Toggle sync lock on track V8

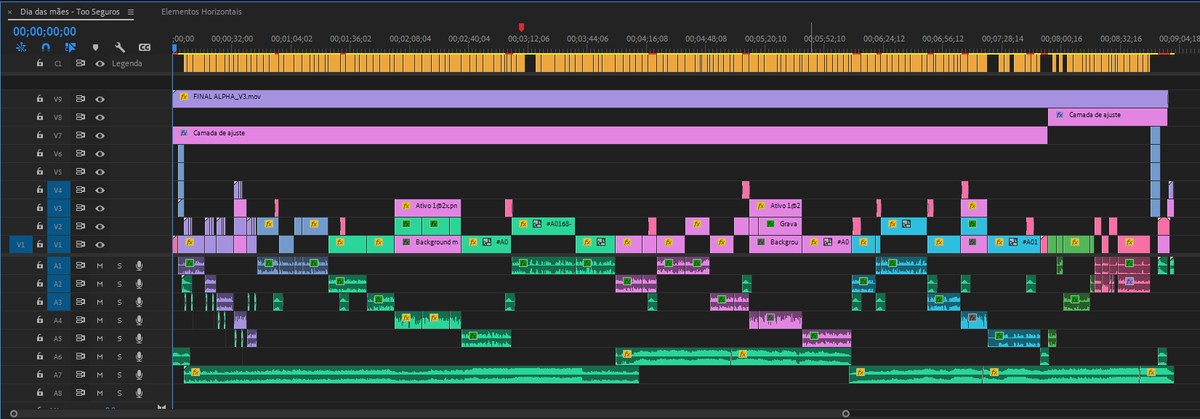tap(81, 118)
